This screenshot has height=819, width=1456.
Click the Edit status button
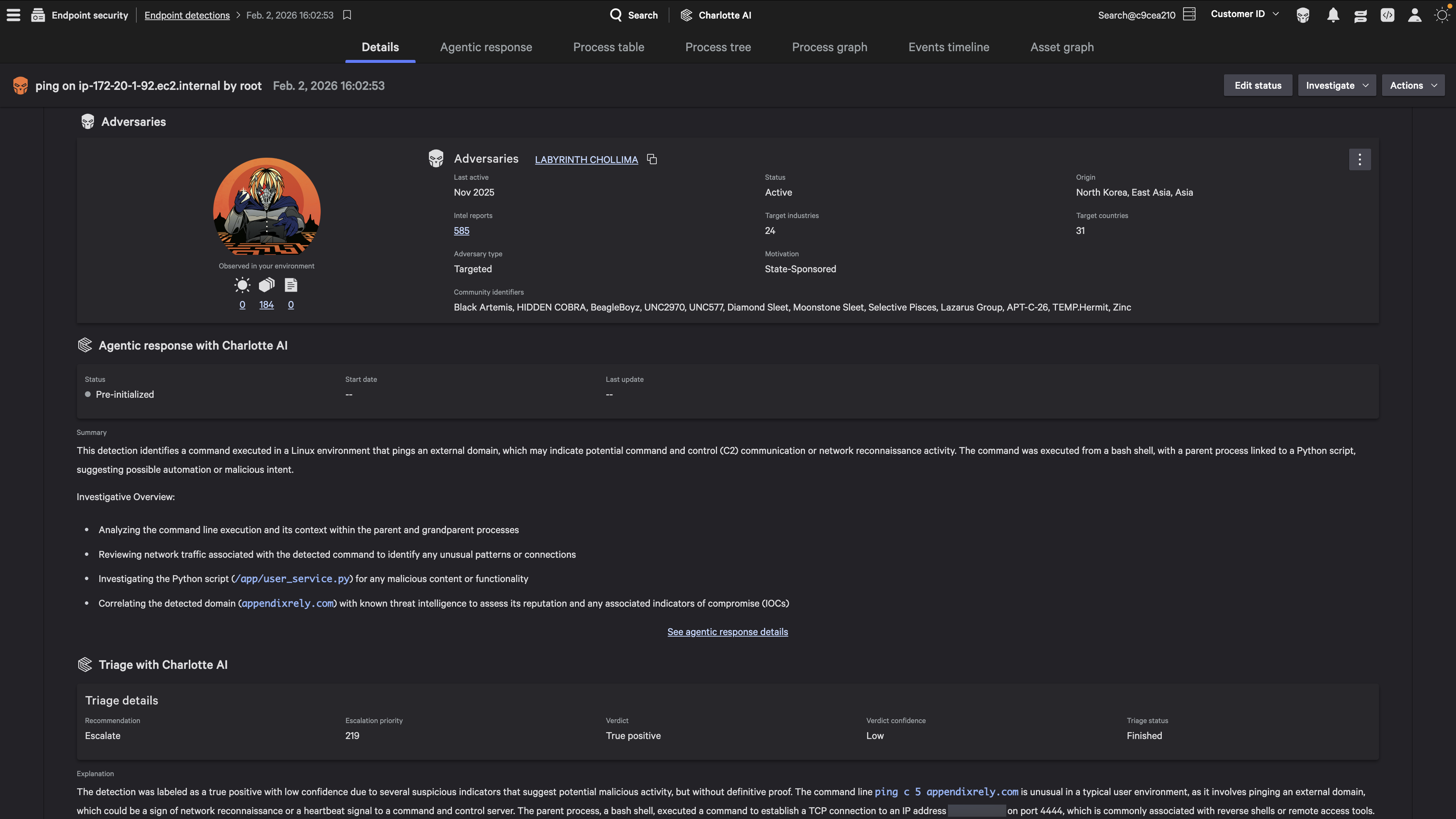click(x=1258, y=85)
